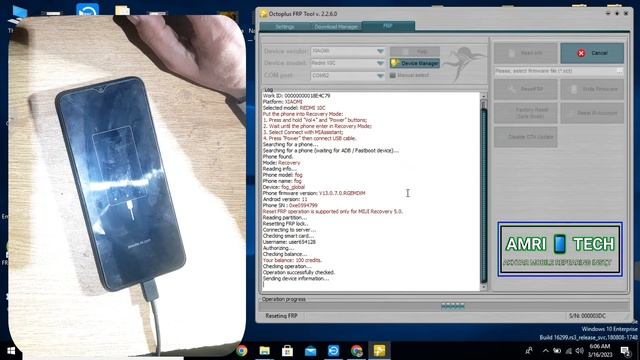Click the volume tray icon

[580, 351]
